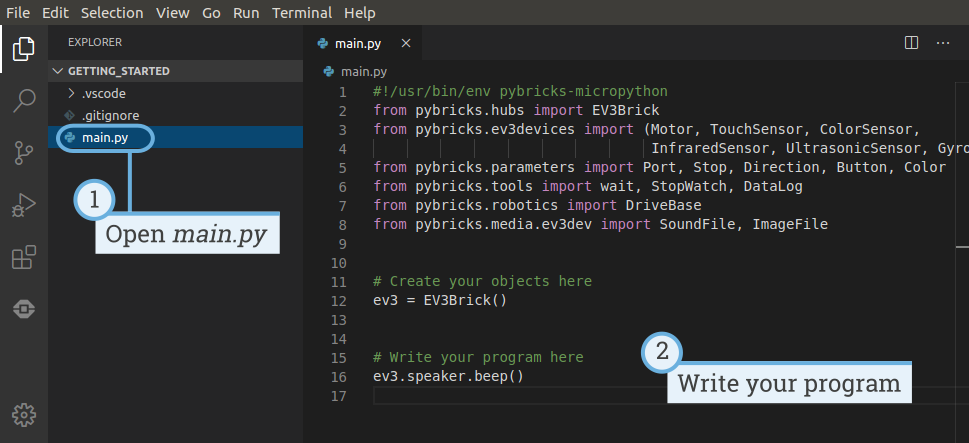Open the editor More Actions ellipsis
Screen dimensions: 969x443
[x=943, y=43]
